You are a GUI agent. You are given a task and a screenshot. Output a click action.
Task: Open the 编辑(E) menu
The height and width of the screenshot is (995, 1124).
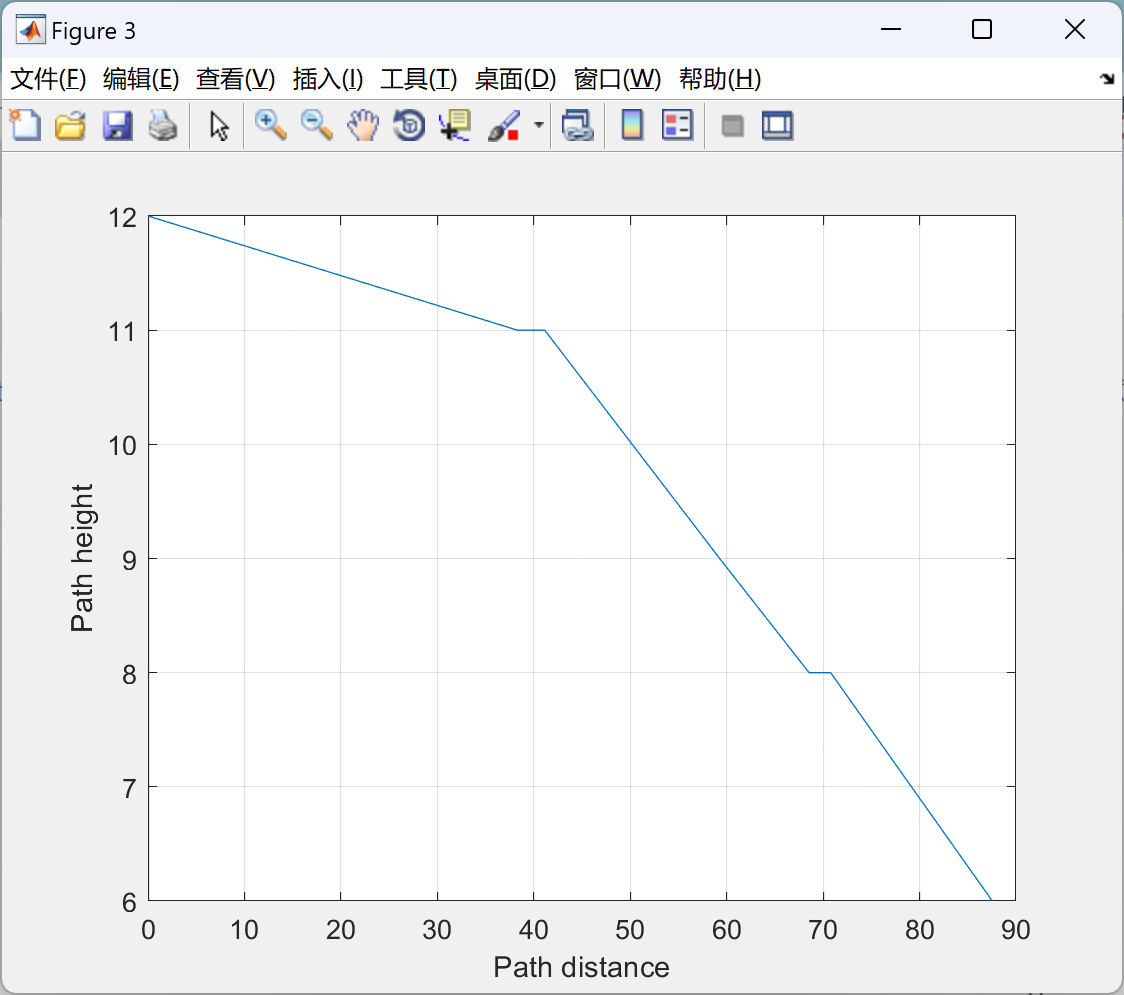tap(140, 79)
